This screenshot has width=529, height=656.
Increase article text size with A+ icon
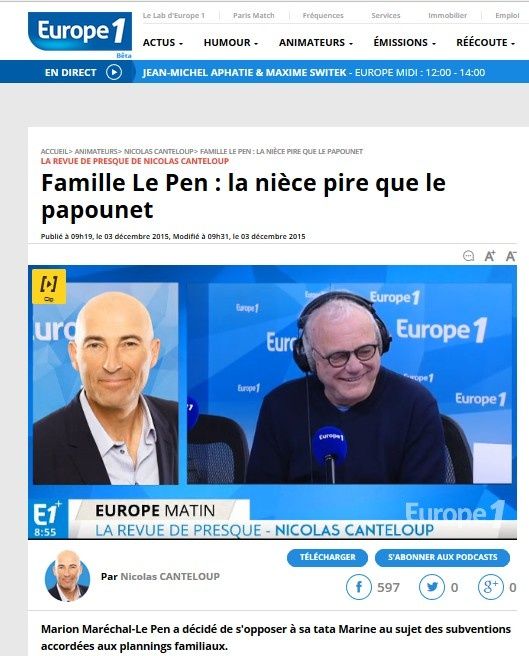point(490,255)
